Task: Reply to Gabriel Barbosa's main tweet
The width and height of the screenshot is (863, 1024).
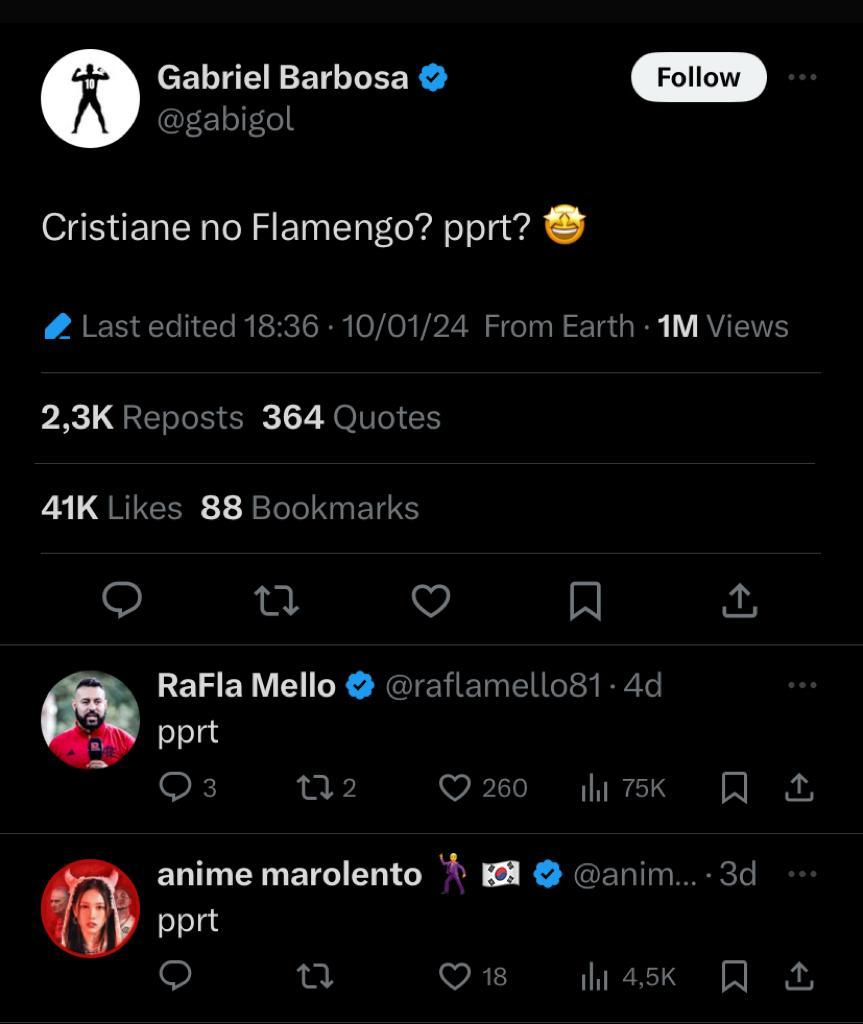Action: tap(122, 600)
